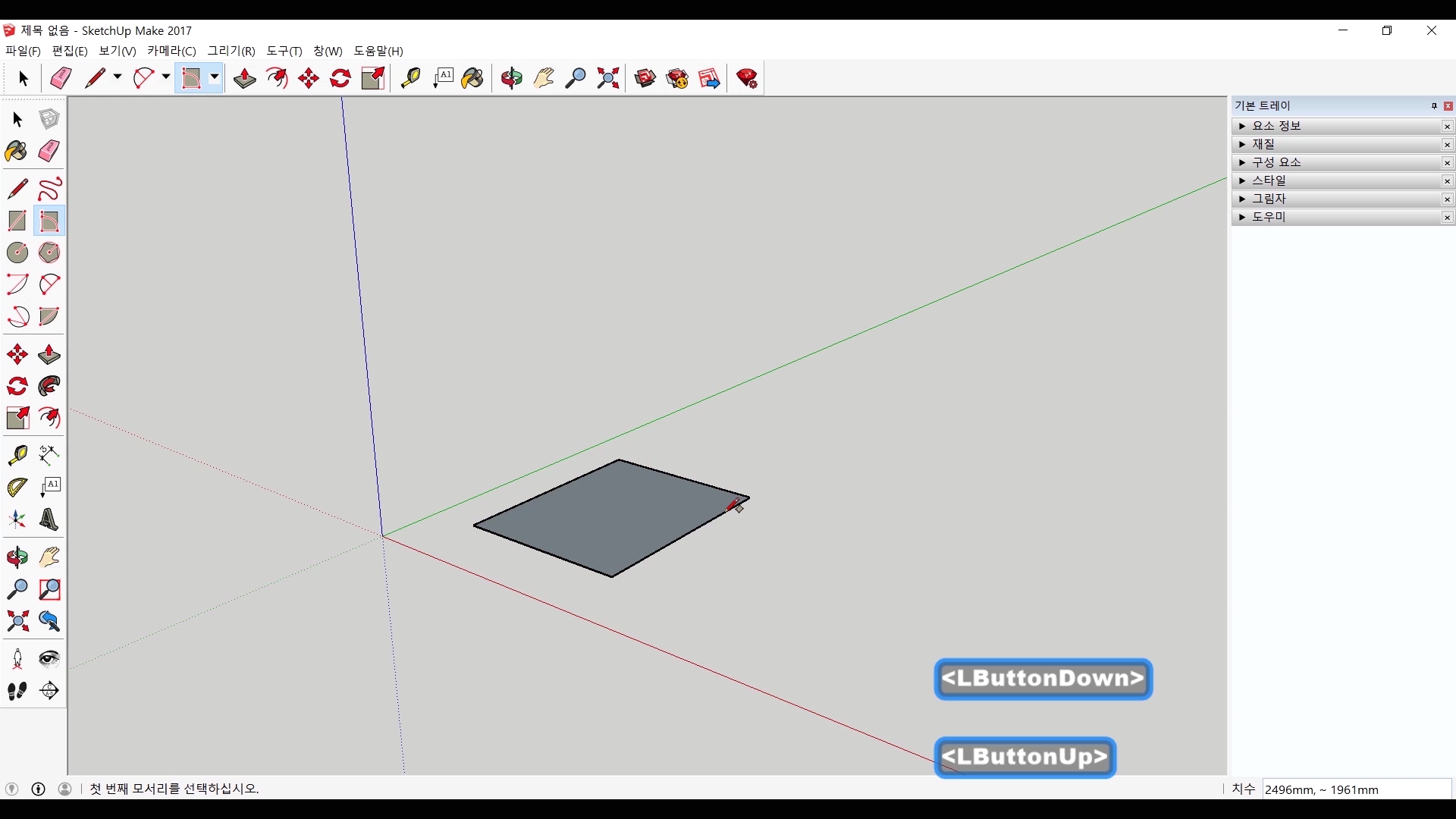This screenshot has width=1456, height=819.
Task: Select the Tape Measure tool in left toolbar
Action: (x=17, y=454)
